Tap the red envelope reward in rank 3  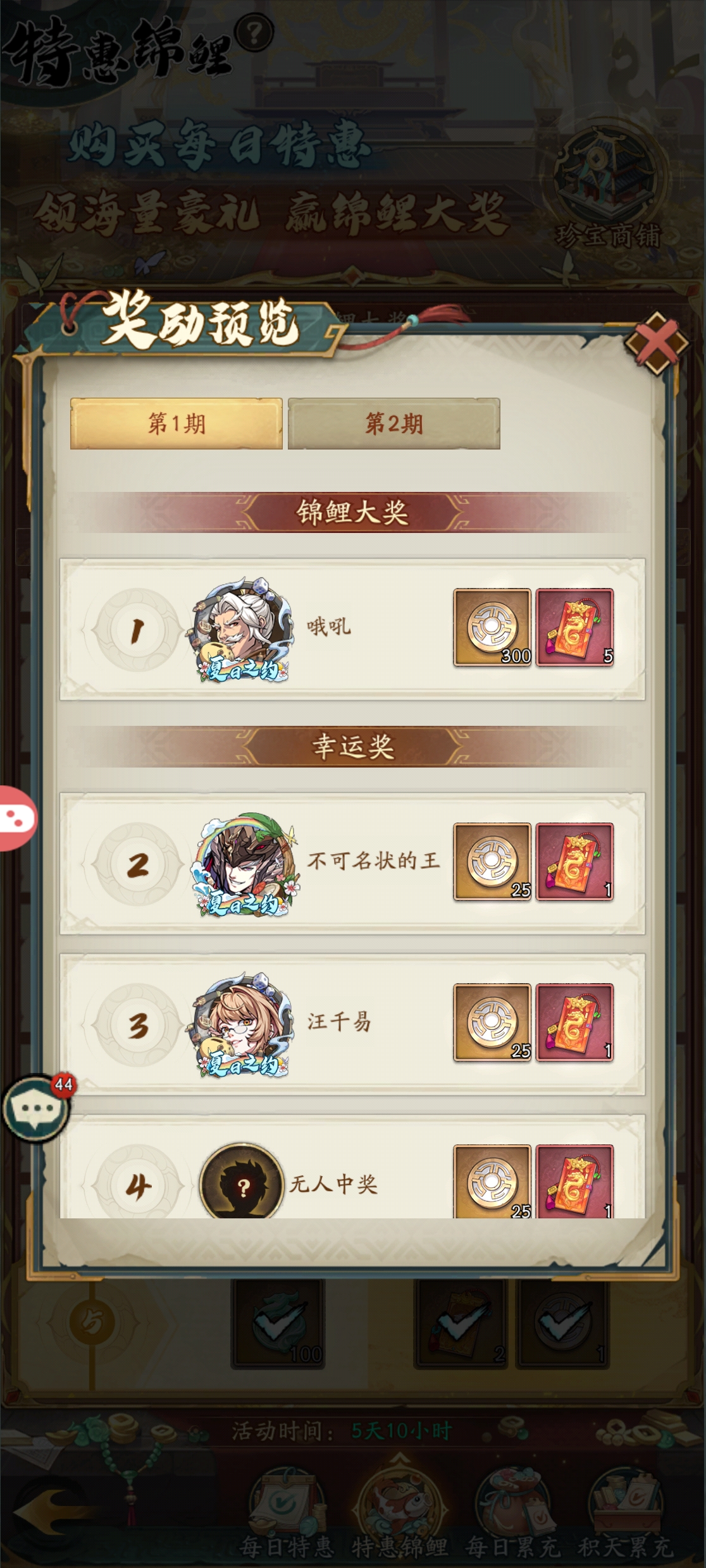[574, 1022]
